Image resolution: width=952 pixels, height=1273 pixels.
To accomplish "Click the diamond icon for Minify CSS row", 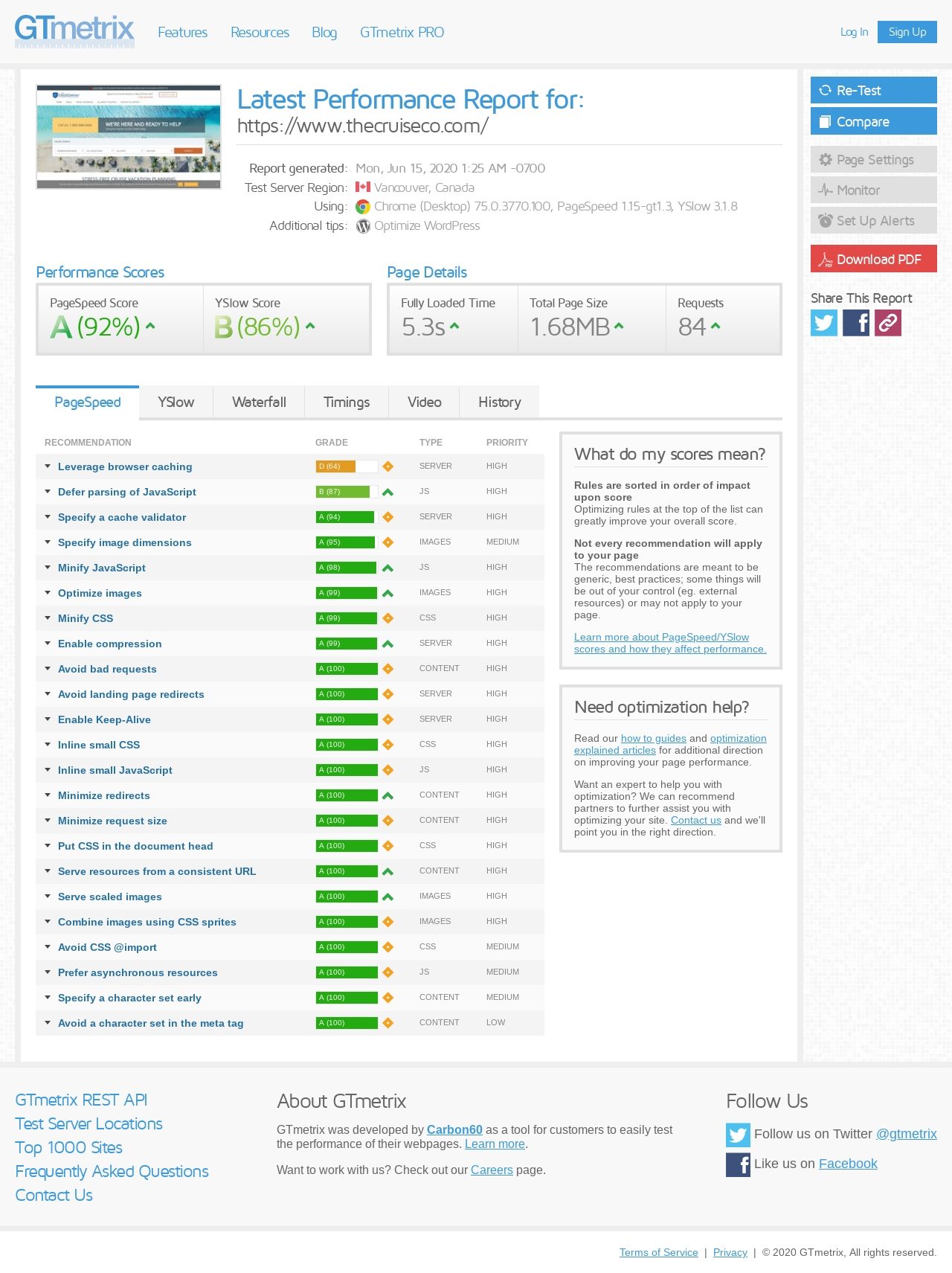I will (x=387, y=618).
